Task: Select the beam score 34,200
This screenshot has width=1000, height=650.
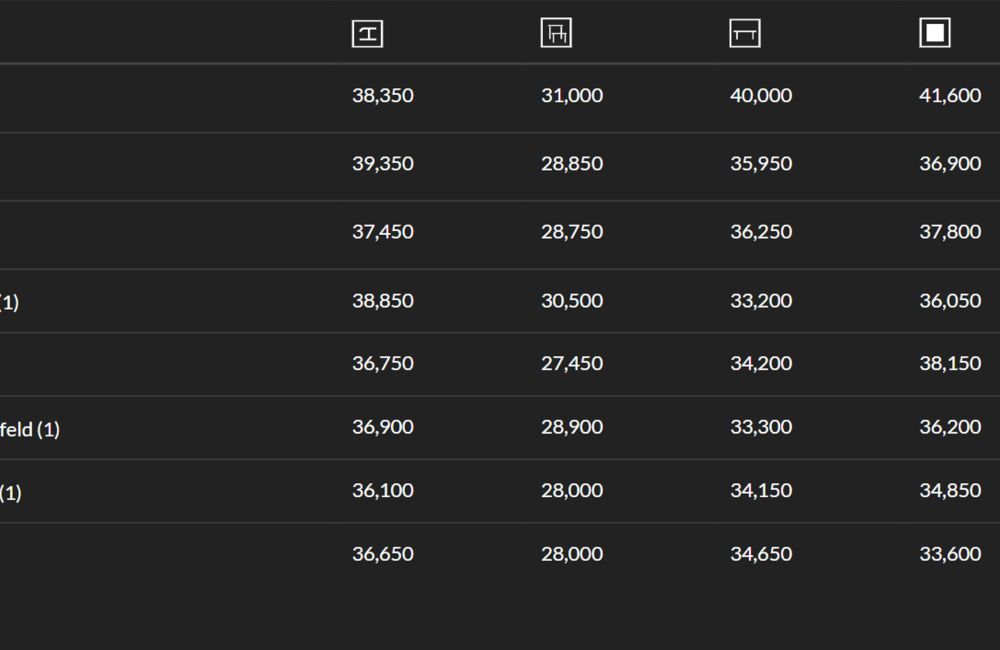Action: pos(760,364)
